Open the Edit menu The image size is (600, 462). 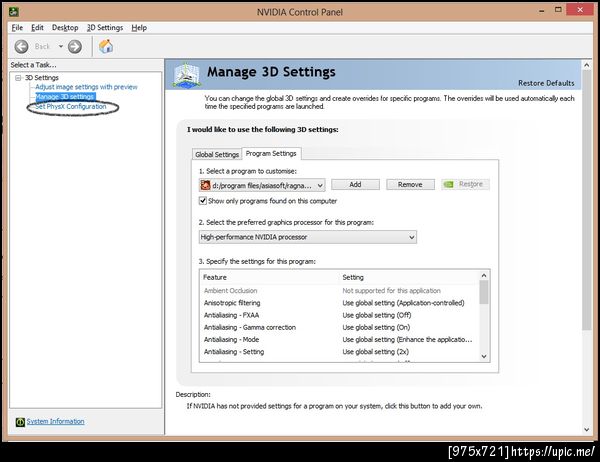coord(37,28)
